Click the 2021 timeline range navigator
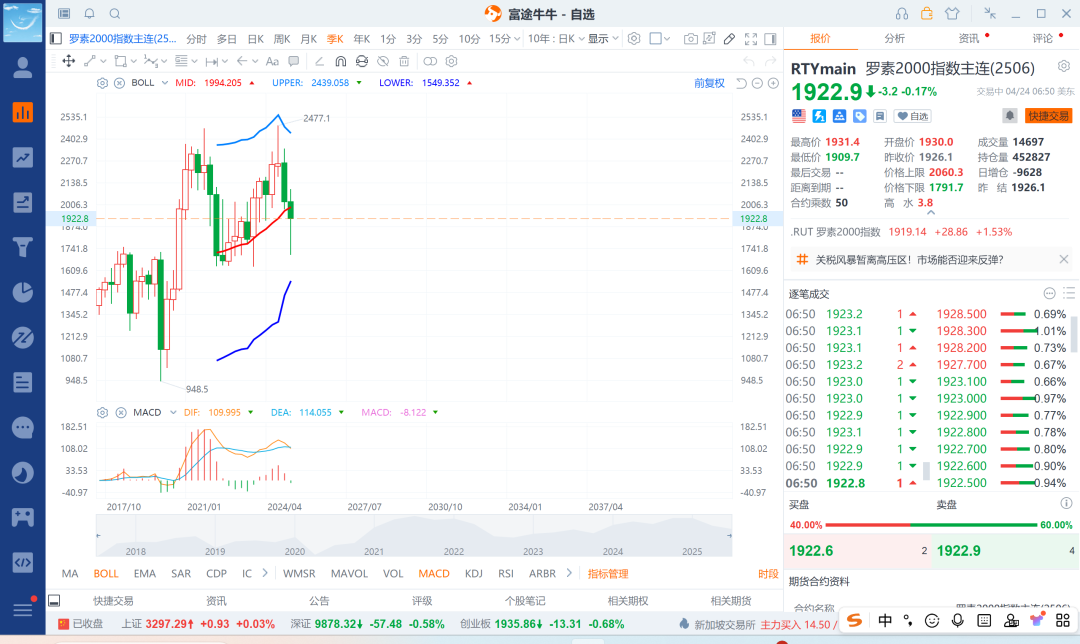 click(374, 551)
